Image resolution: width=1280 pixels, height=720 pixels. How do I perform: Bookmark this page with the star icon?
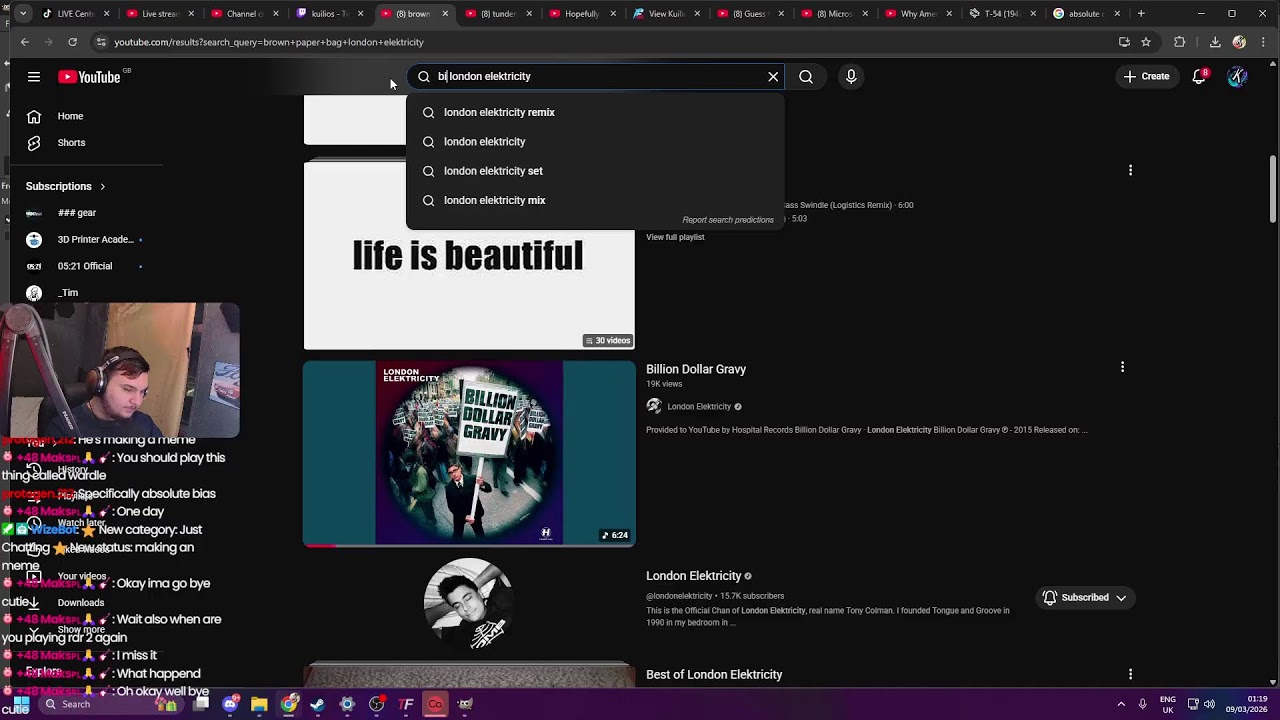[x=1146, y=42]
